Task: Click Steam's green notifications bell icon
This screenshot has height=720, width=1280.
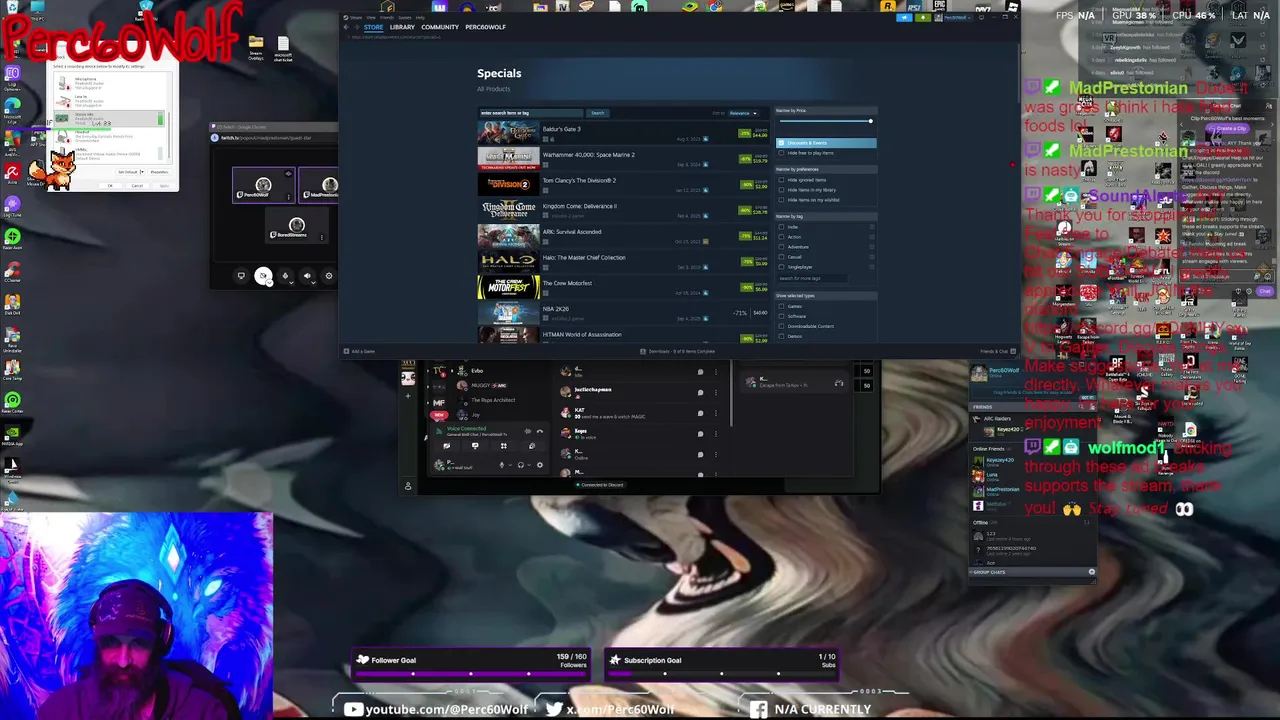Action: point(923,17)
